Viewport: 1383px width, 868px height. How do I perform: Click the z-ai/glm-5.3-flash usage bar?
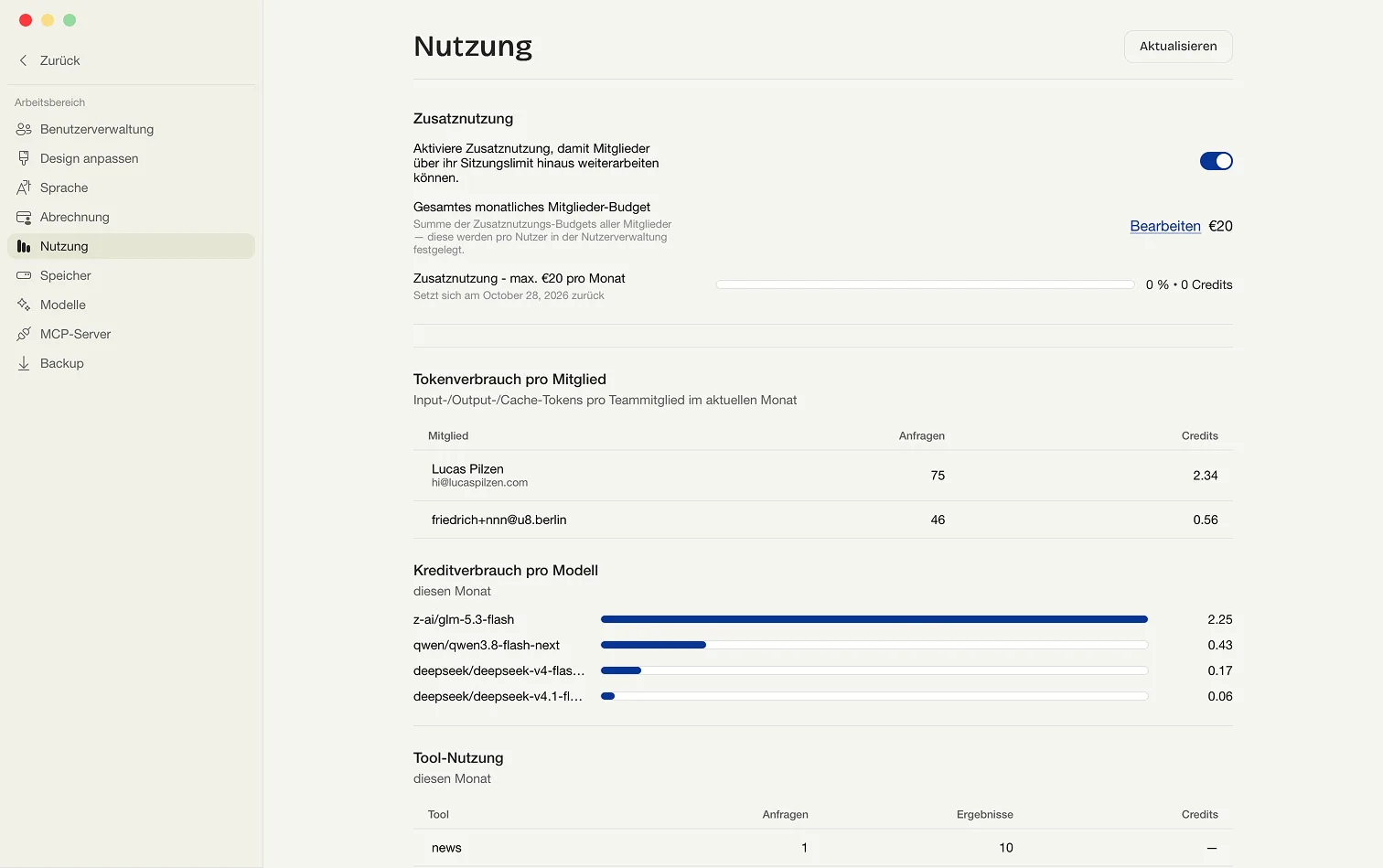point(874,619)
